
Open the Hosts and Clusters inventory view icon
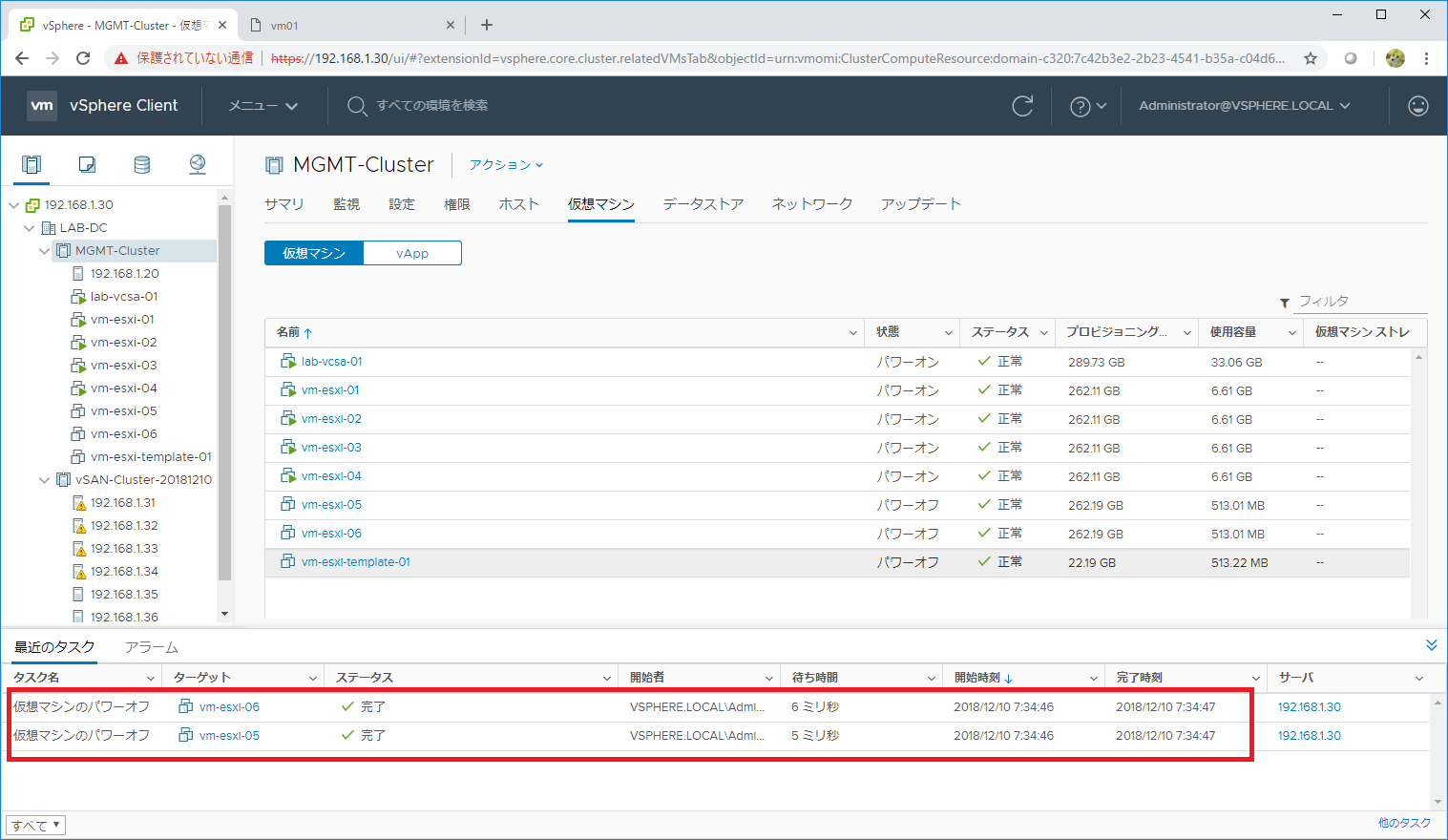[31, 164]
